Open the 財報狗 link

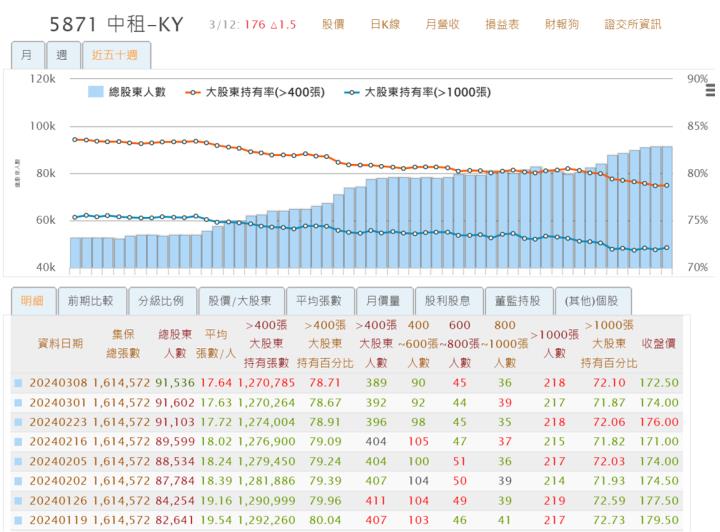click(562, 24)
